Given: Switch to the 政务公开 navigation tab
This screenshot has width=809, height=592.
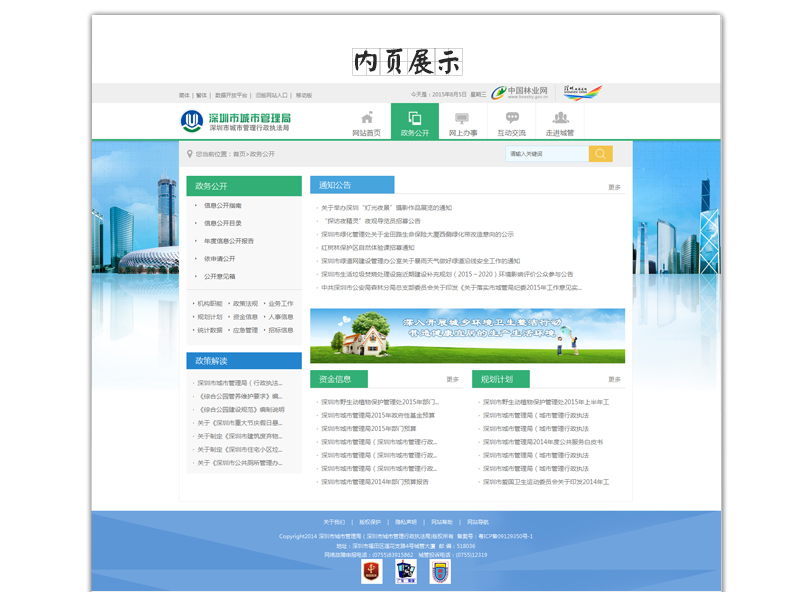Looking at the screenshot, I should pyautogui.click(x=414, y=122).
